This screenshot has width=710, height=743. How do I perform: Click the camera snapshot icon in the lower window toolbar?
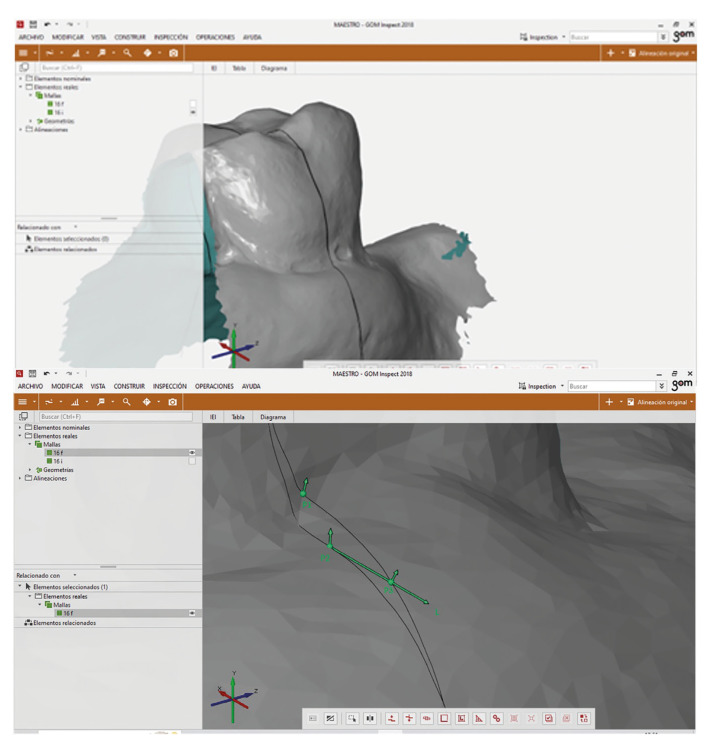[174, 402]
